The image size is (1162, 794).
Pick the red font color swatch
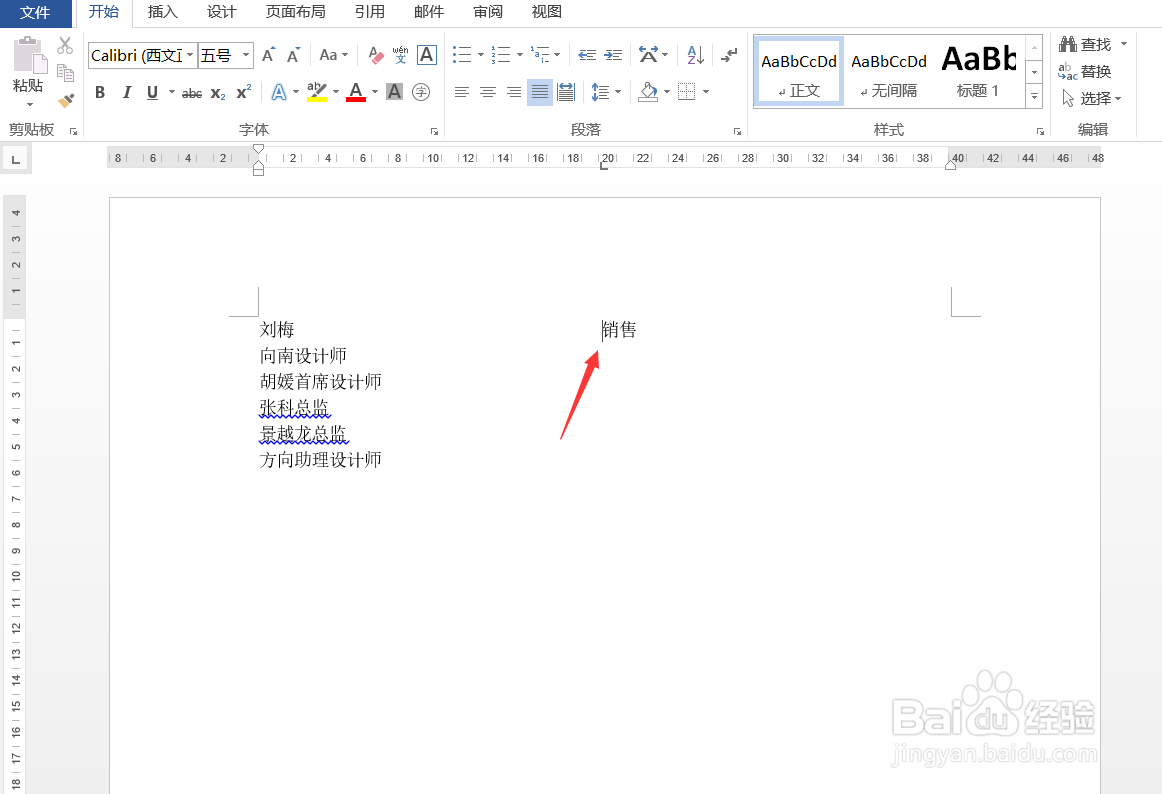pyautogui.click(x=356, y=92)
